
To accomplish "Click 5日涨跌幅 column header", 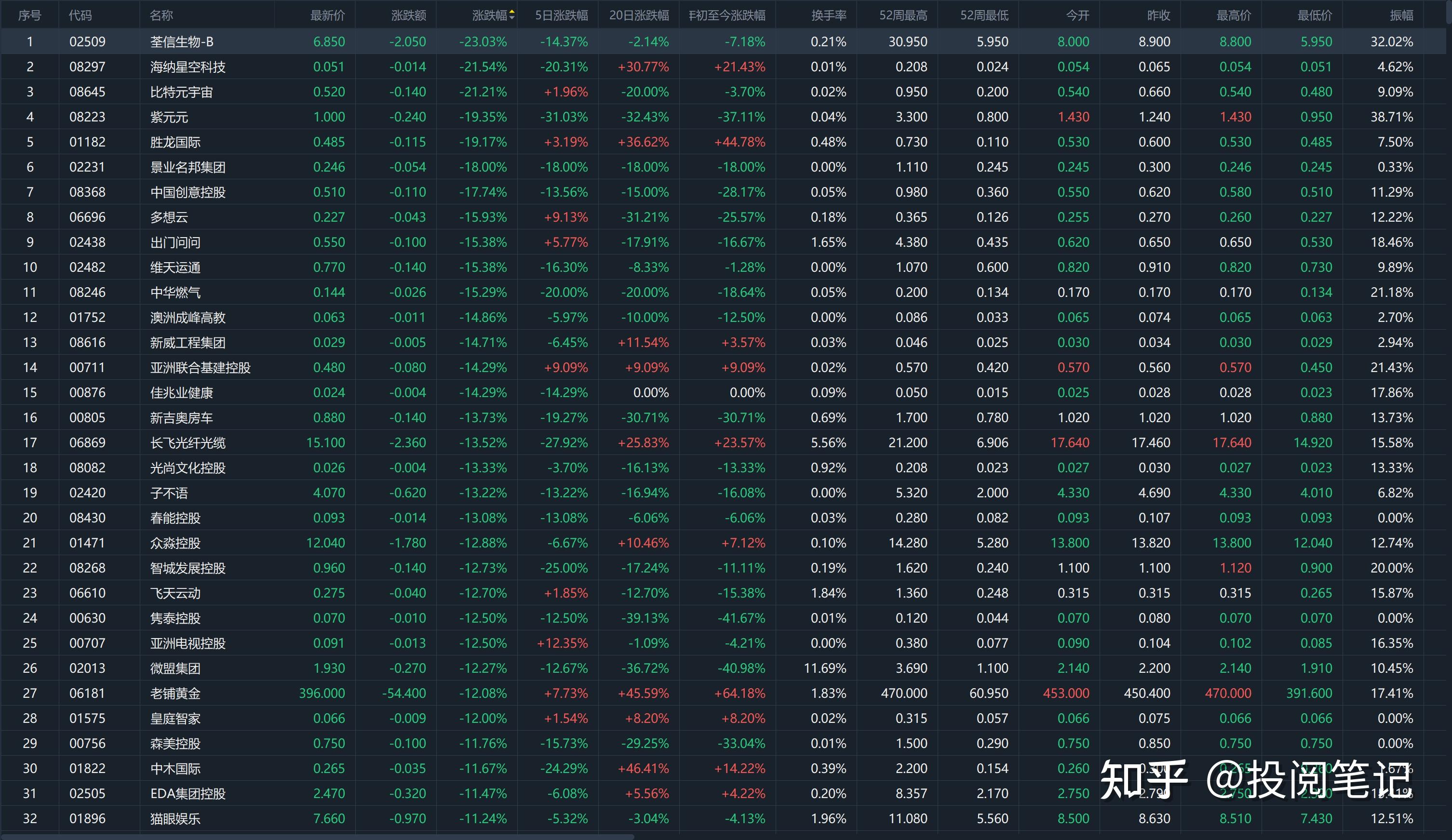I will click(x=561, y=15).
